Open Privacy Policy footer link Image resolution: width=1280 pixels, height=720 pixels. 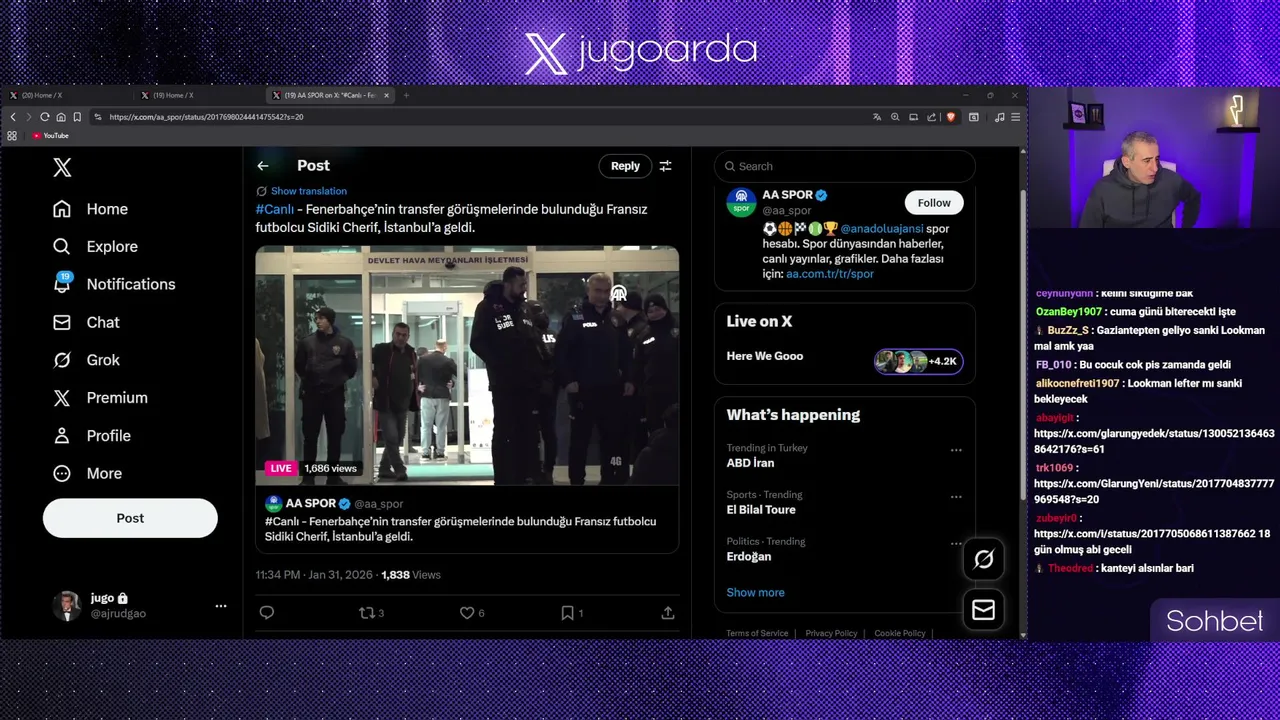click(x=831, y=633)
